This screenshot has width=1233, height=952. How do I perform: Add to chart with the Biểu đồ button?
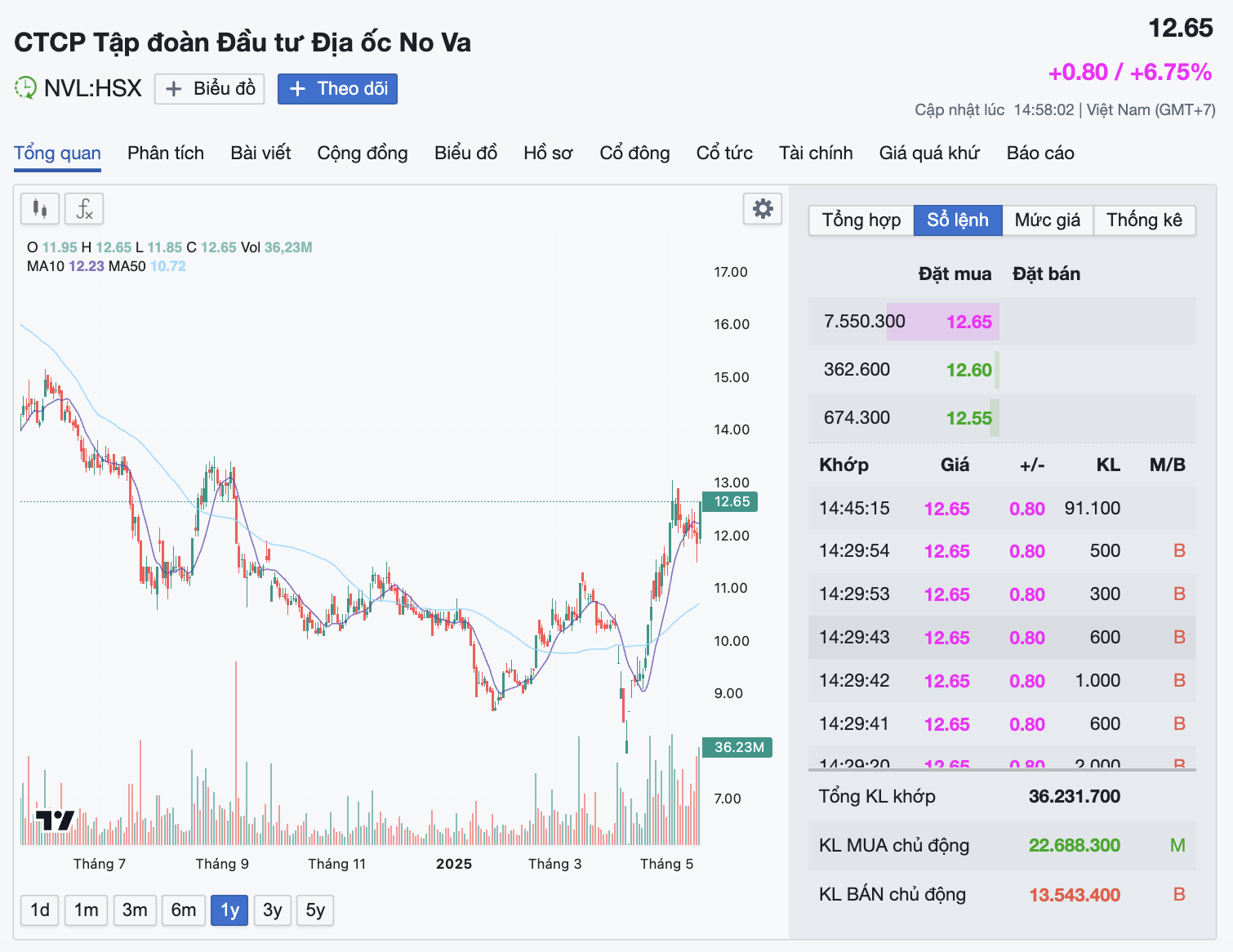pos(210,89)
